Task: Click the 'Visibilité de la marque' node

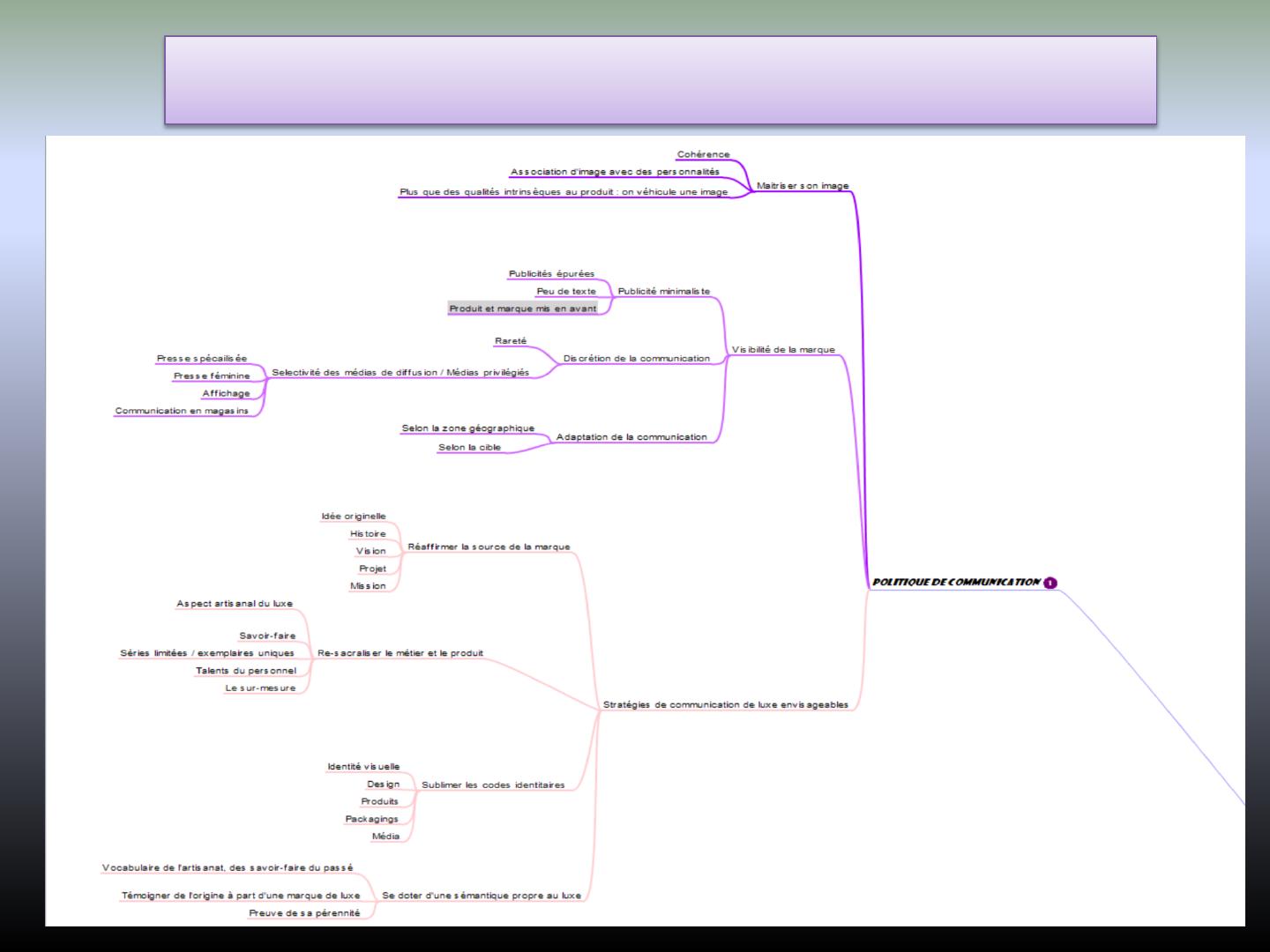Action: point(783,350)
